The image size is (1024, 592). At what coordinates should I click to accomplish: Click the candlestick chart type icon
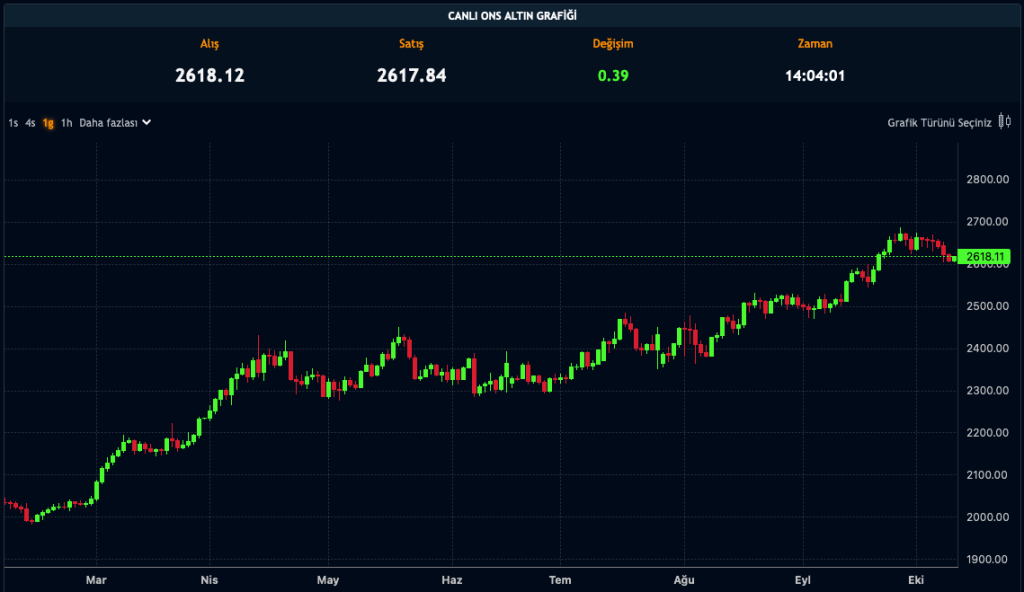tap(1005, 122)
